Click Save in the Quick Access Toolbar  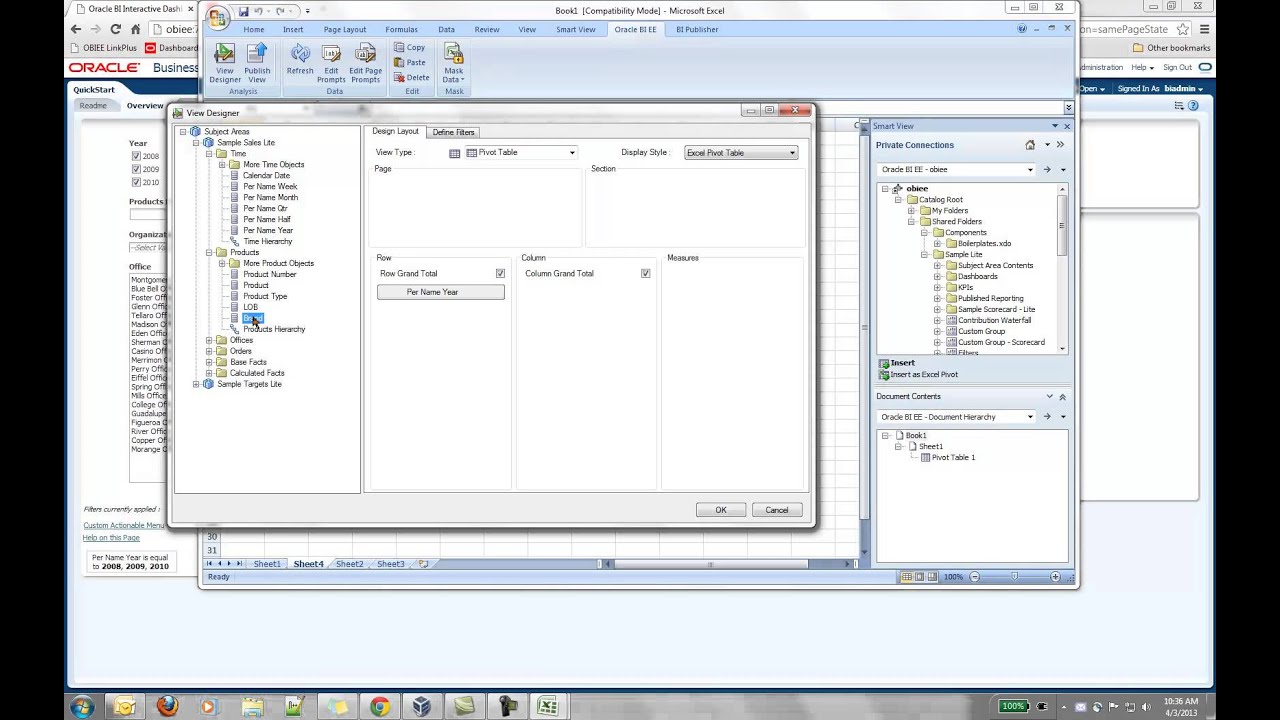pos(243,11)
